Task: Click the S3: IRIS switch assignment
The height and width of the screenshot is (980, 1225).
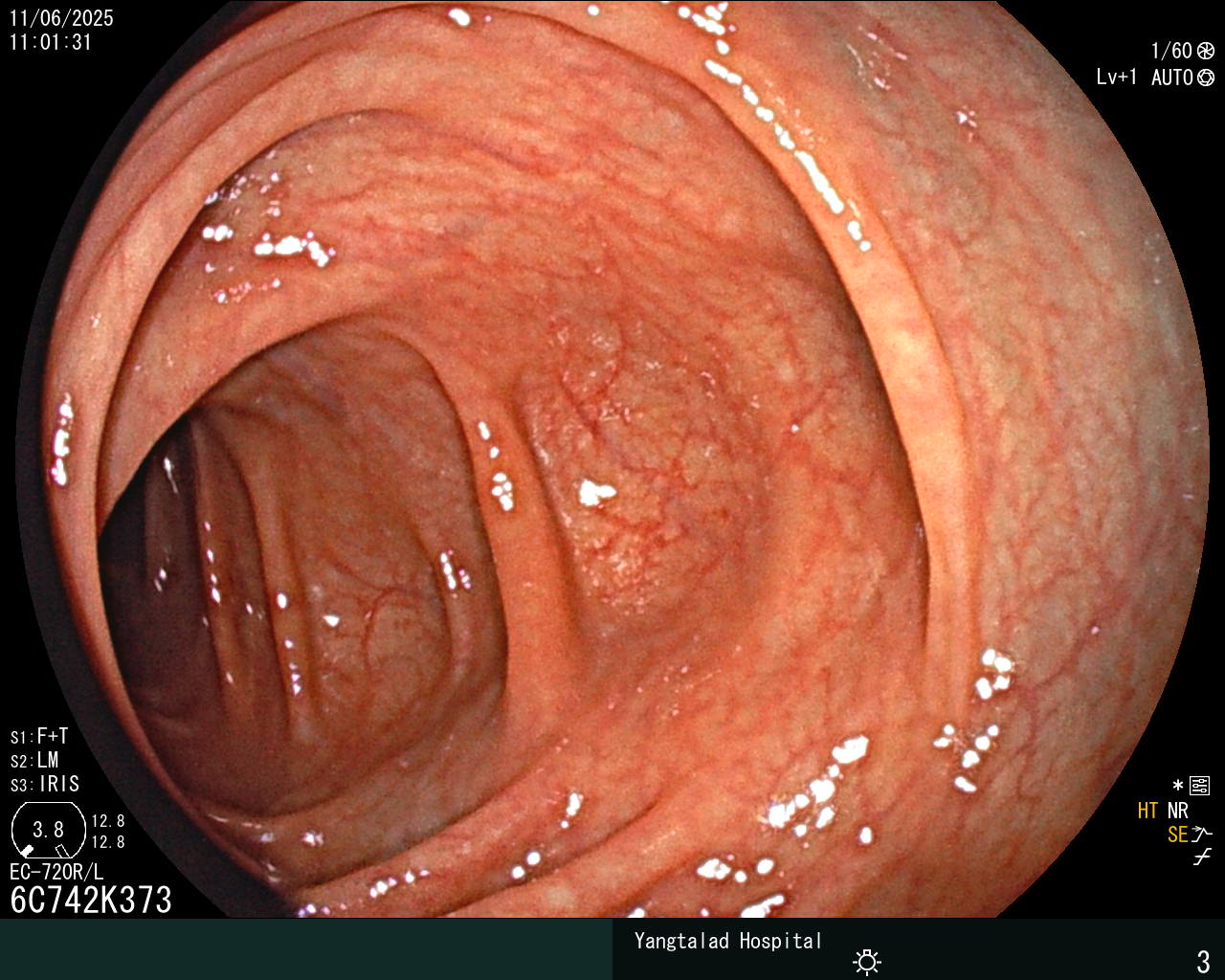Action: coord(45,785)
